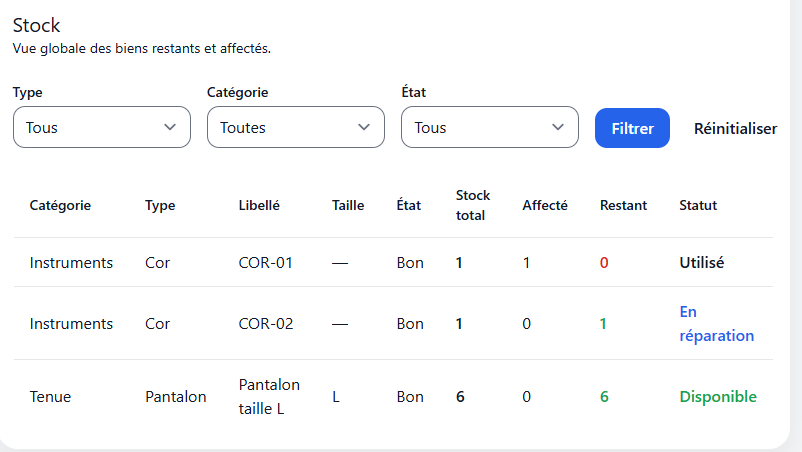The width and height of the screenshot is (802, 452).
Task: Click the Stock total column header
Action: tap(473, 206)
